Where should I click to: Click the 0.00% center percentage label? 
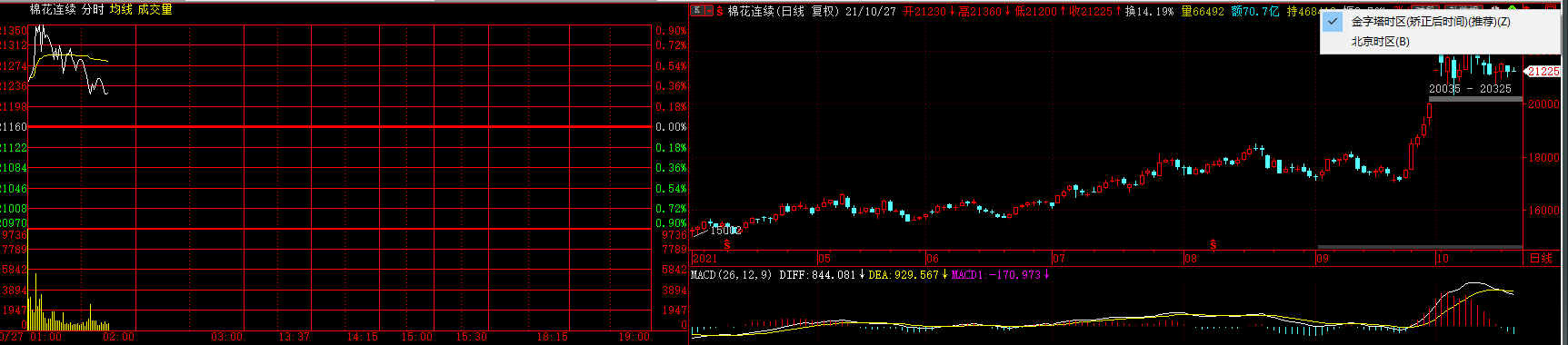click(x=671, y=127)
